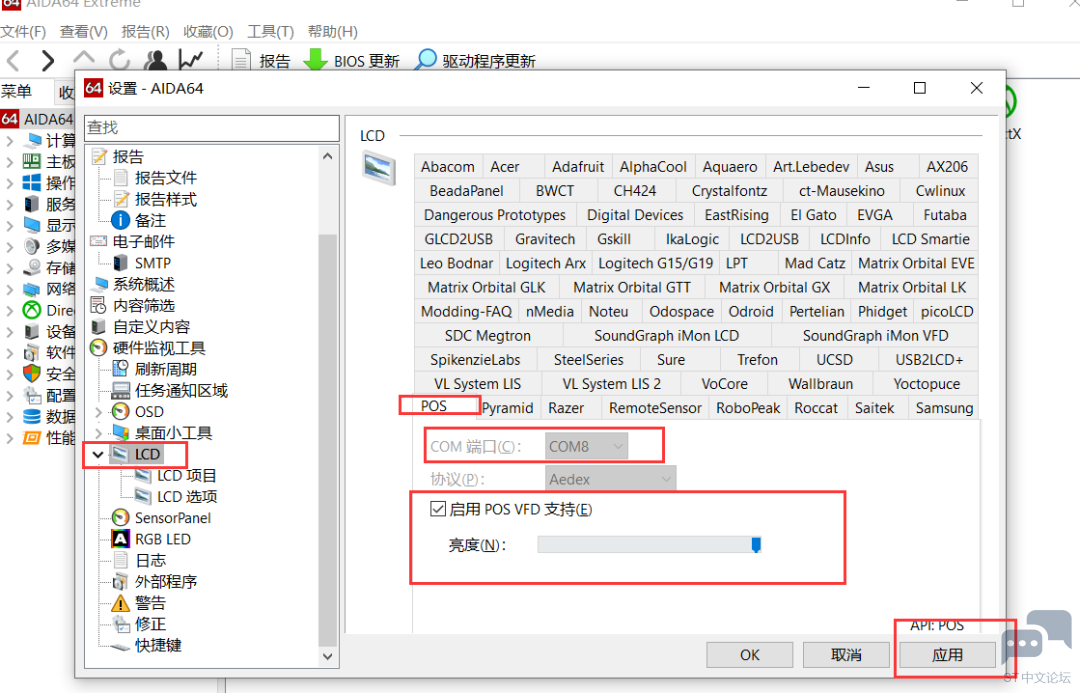Switch to the Abacom tab
This screenshot has height=693, width=1080.
pos(448,167)
